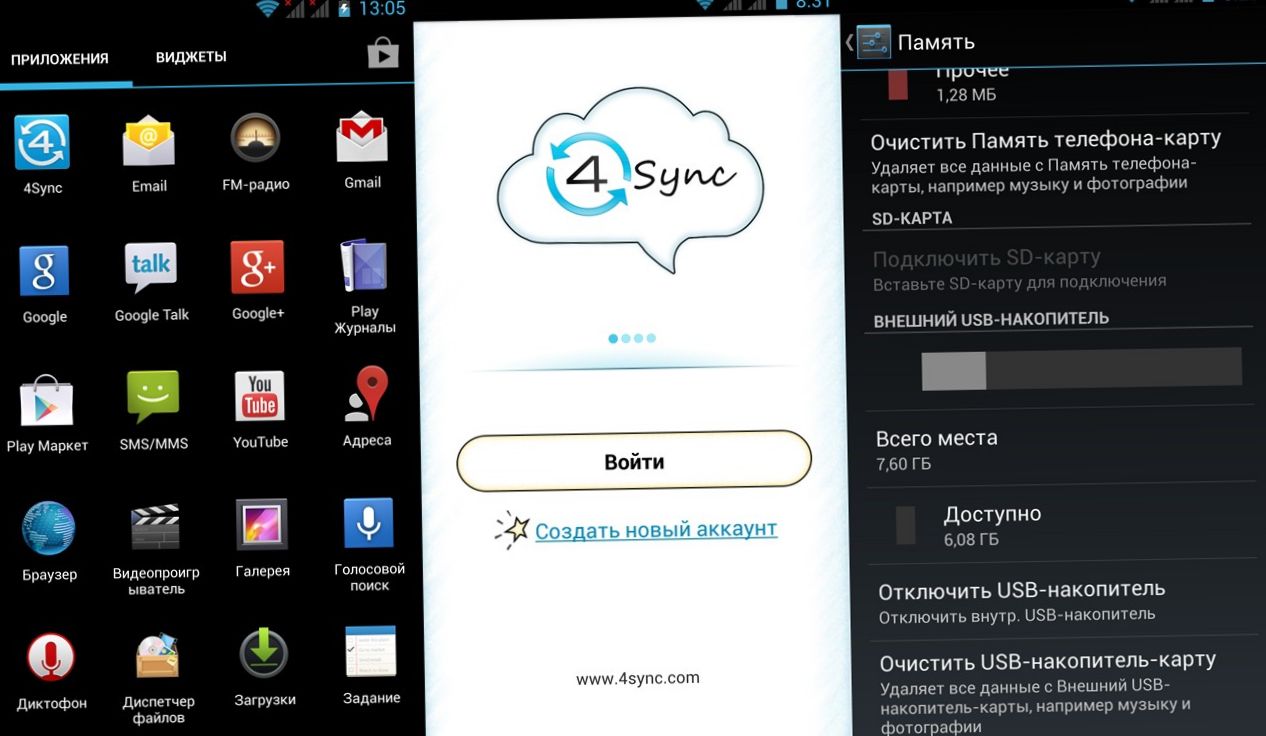Viewport: 1266px width, 736px height.
Task: Click the red Прочее color swatch
Action: pyautogui.click(x=898, y=84)
